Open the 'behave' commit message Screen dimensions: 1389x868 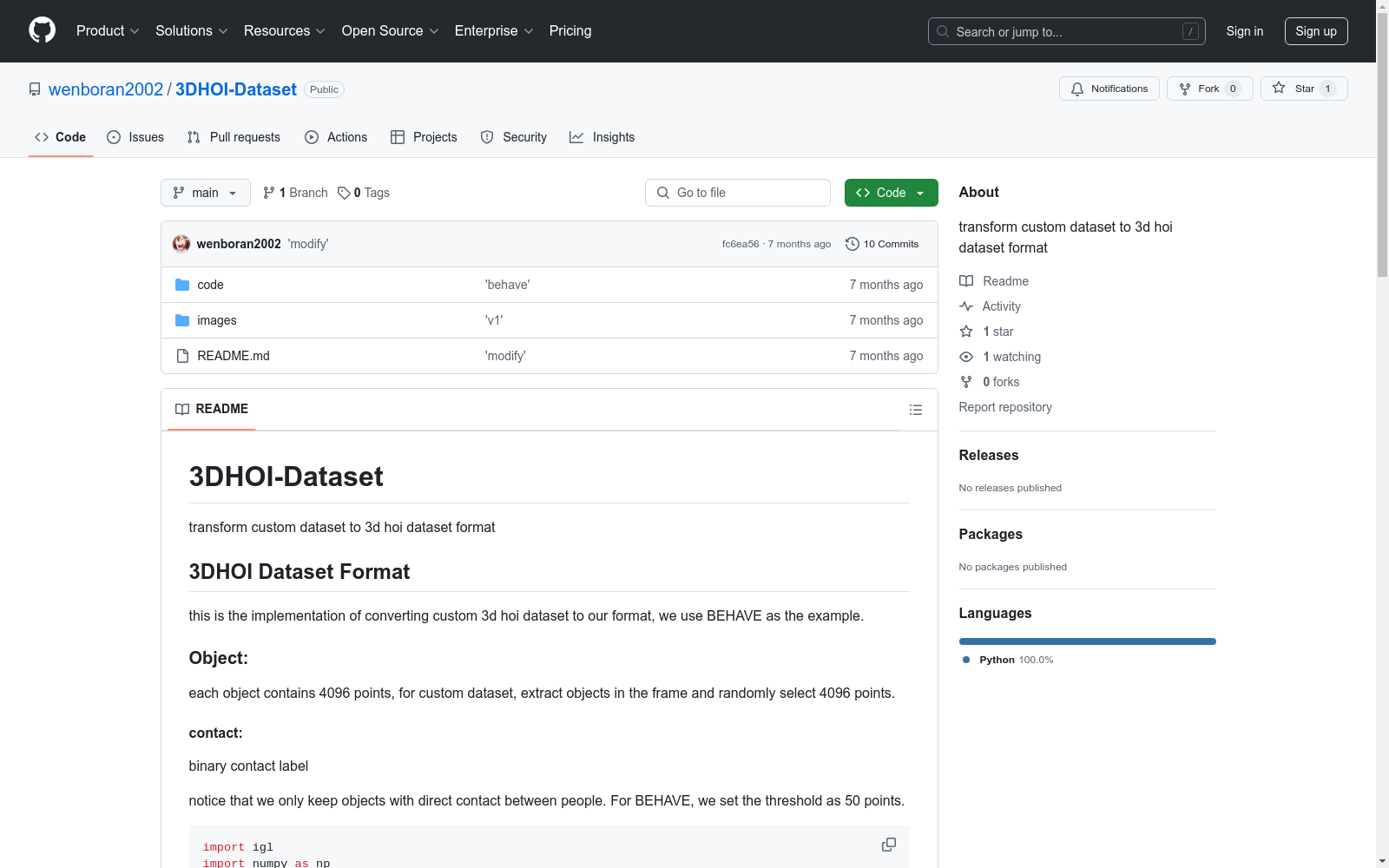[507, 285]
